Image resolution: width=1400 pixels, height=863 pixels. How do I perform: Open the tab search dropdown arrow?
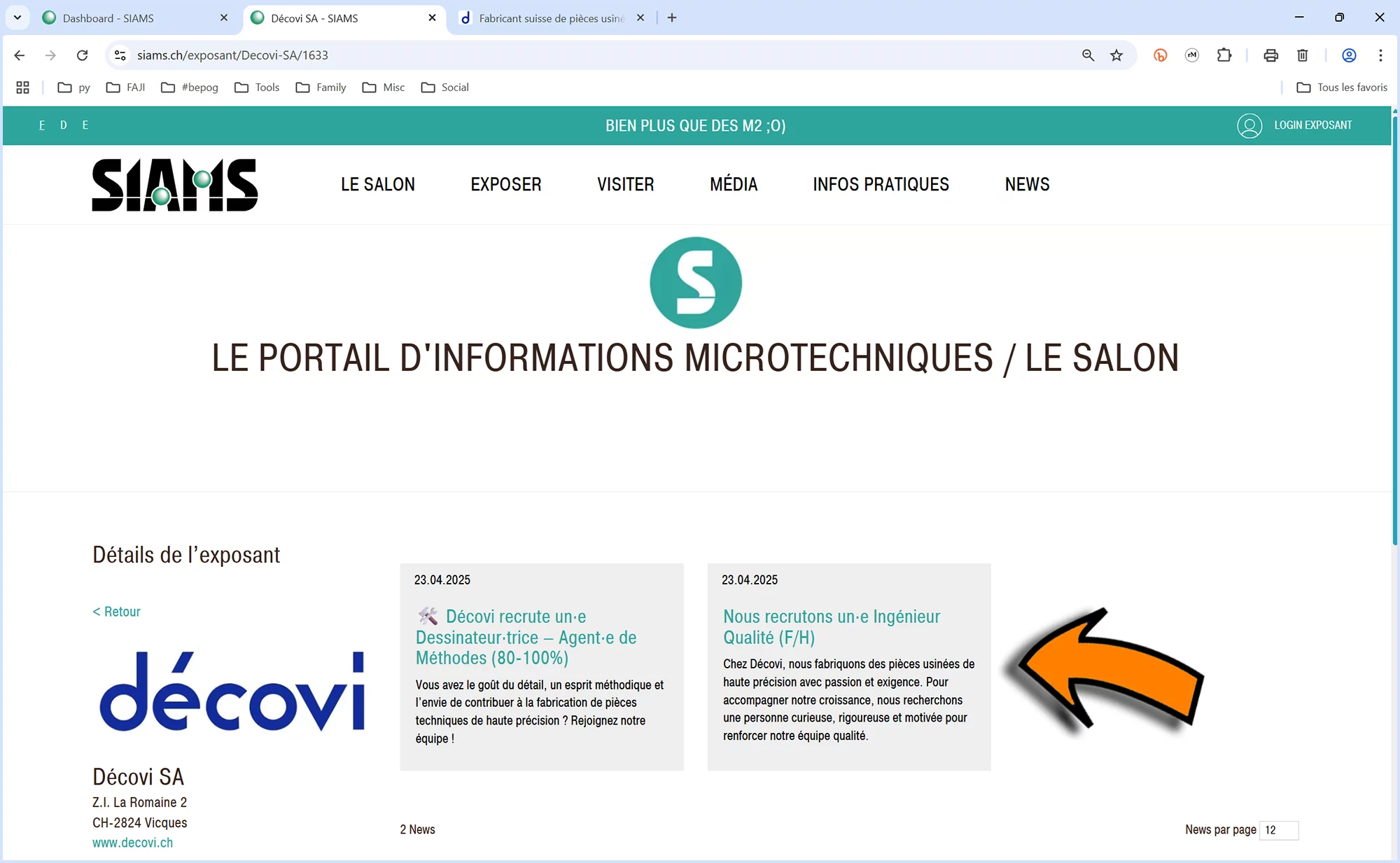tap(17, 17)
